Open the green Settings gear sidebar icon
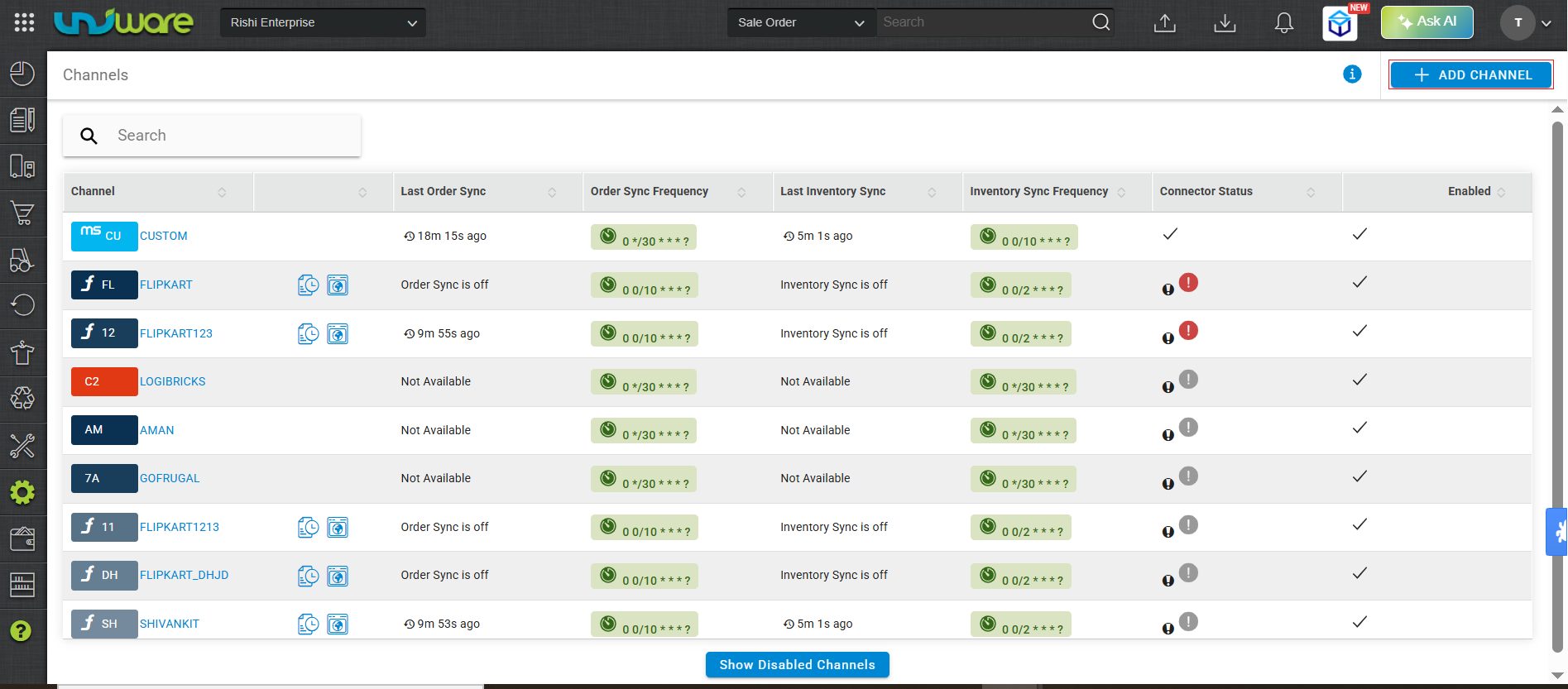1568x689 pixels. click(22, 492)
